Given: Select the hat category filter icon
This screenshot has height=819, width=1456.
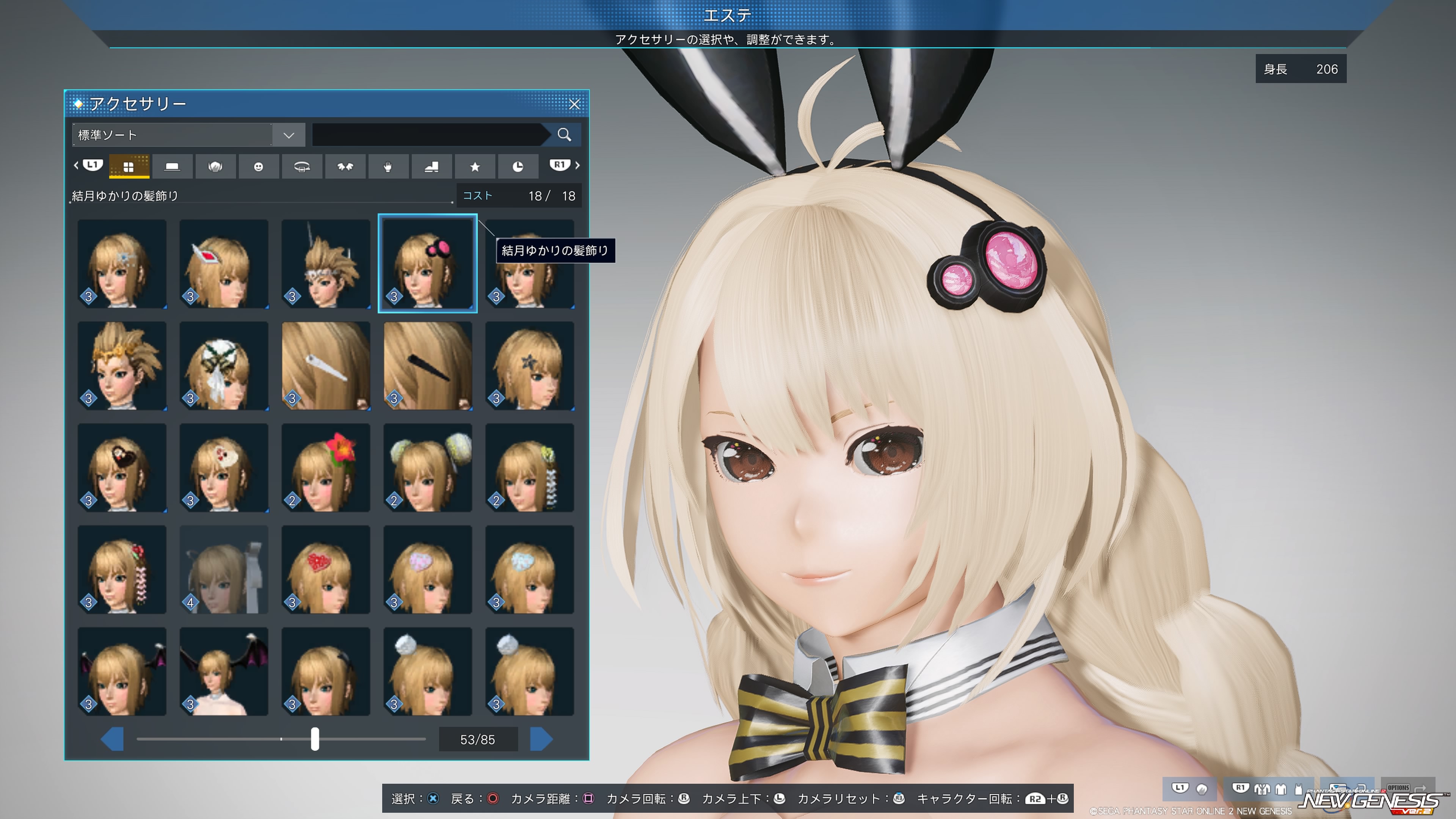Looking at the screenshot, I should [172, 166].
